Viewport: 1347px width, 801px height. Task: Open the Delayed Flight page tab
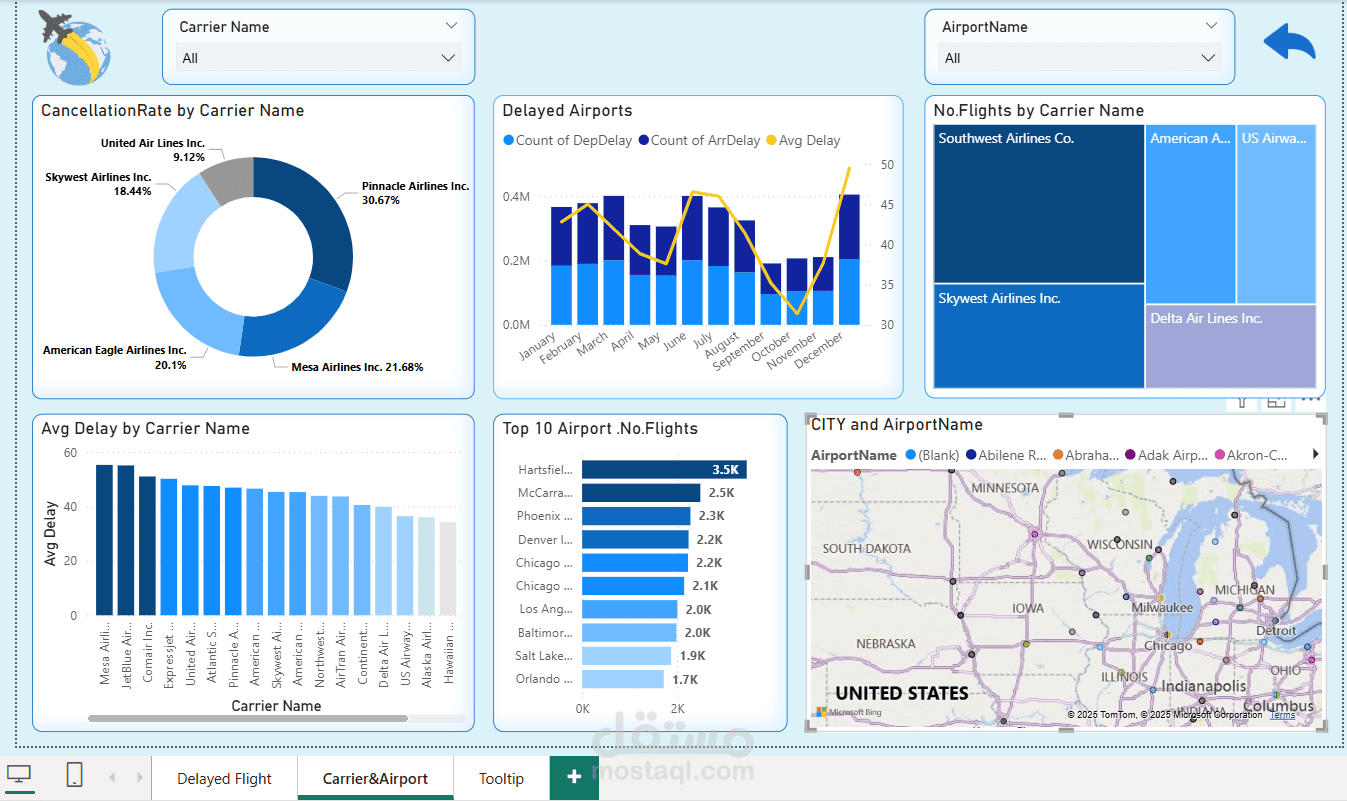pyautogui.click(x=224, y=778)
